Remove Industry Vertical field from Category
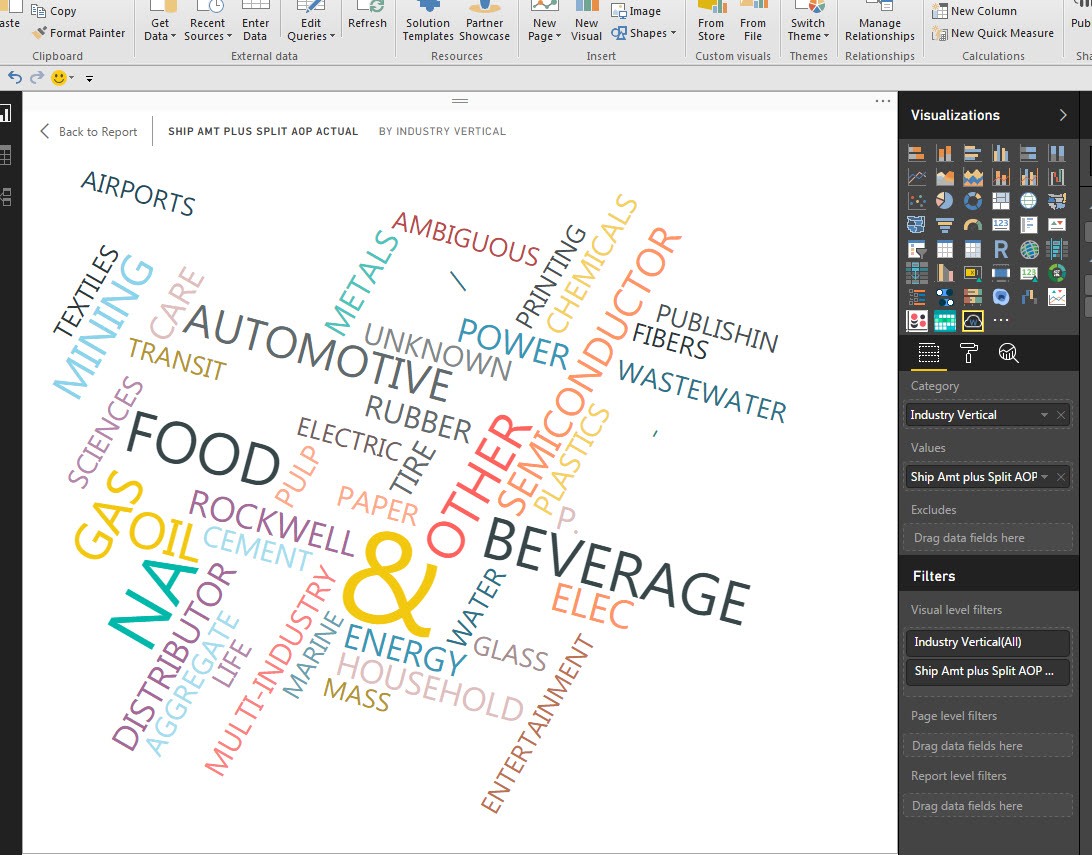Image resolution: width=1092 pixels, height=855 pixels. 1061,415
